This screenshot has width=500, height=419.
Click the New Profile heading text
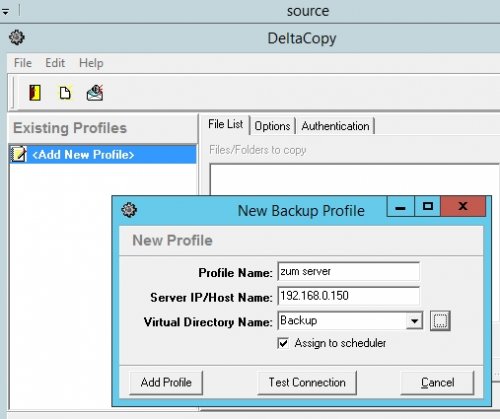pyautogui.click(x=172, y=240)
